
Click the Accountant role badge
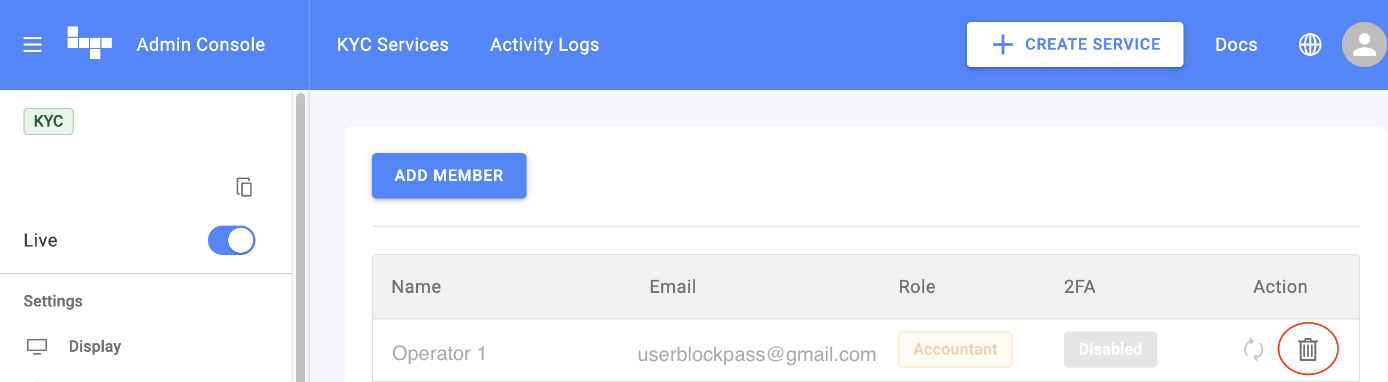point(955,349)
